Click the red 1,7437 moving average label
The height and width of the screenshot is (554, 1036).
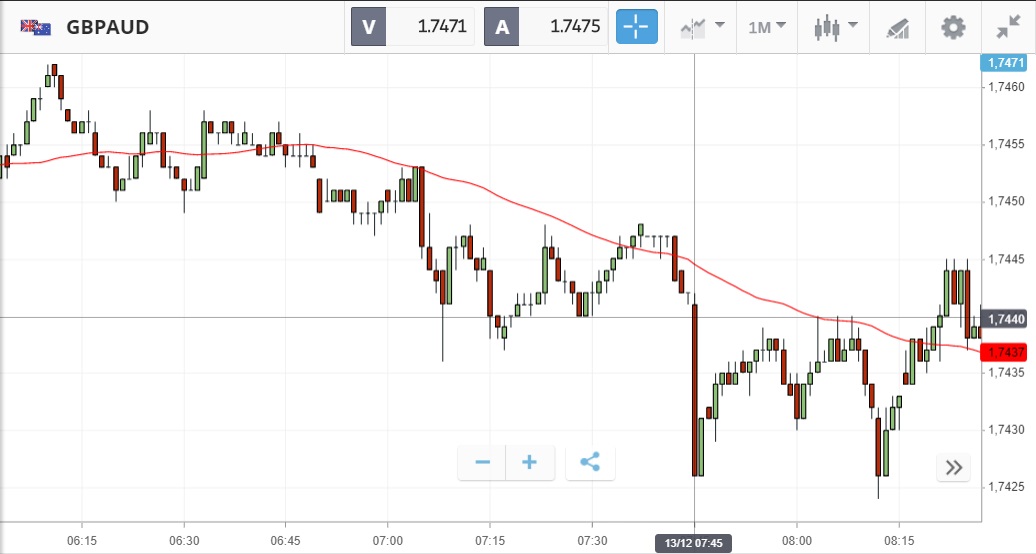coord(1006,352)
